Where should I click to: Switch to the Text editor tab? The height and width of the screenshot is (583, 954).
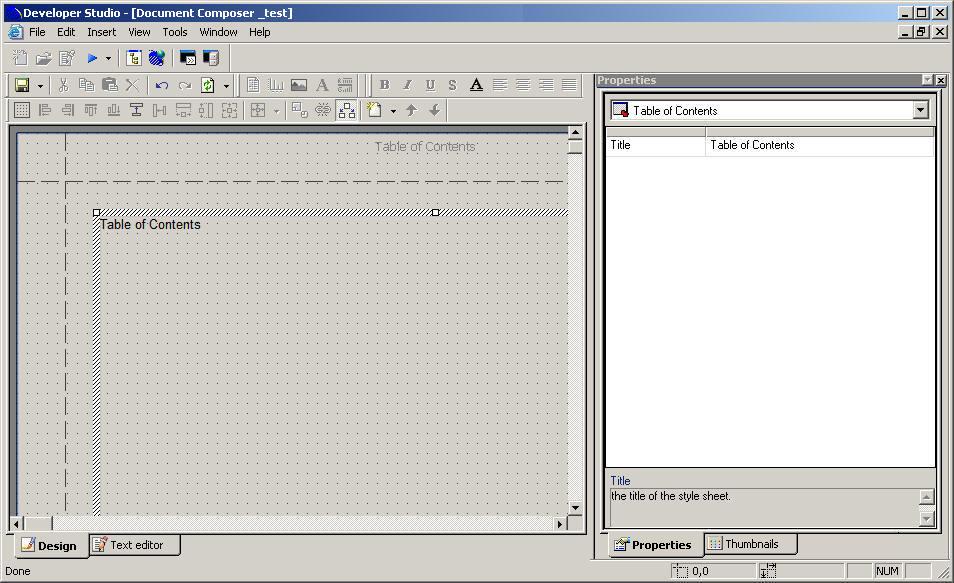(x=134, y=545)
